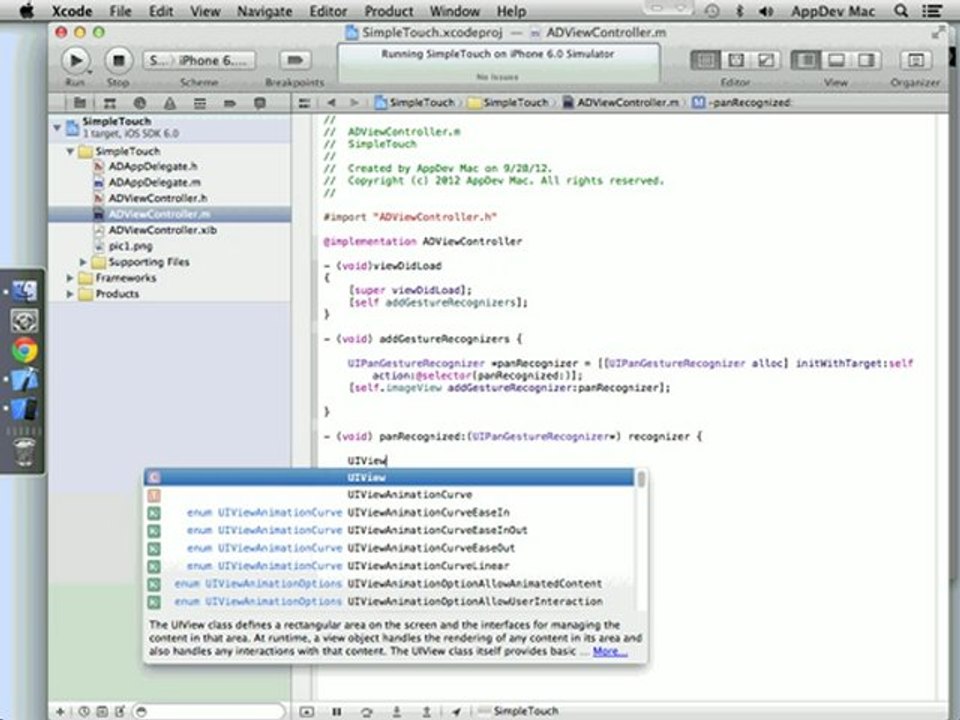Screen dimensions: 960x720
Task: Show the Debug navigator
Action: pos(200,103)
